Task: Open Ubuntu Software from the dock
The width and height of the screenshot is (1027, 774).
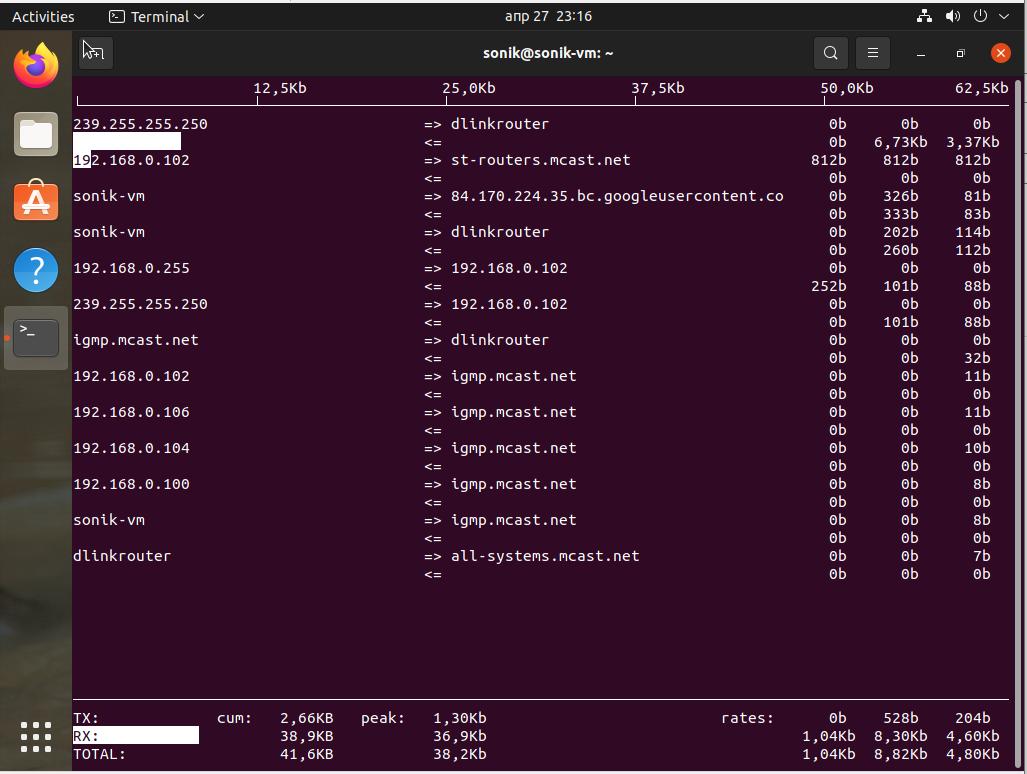Action: tap(36, 201)
